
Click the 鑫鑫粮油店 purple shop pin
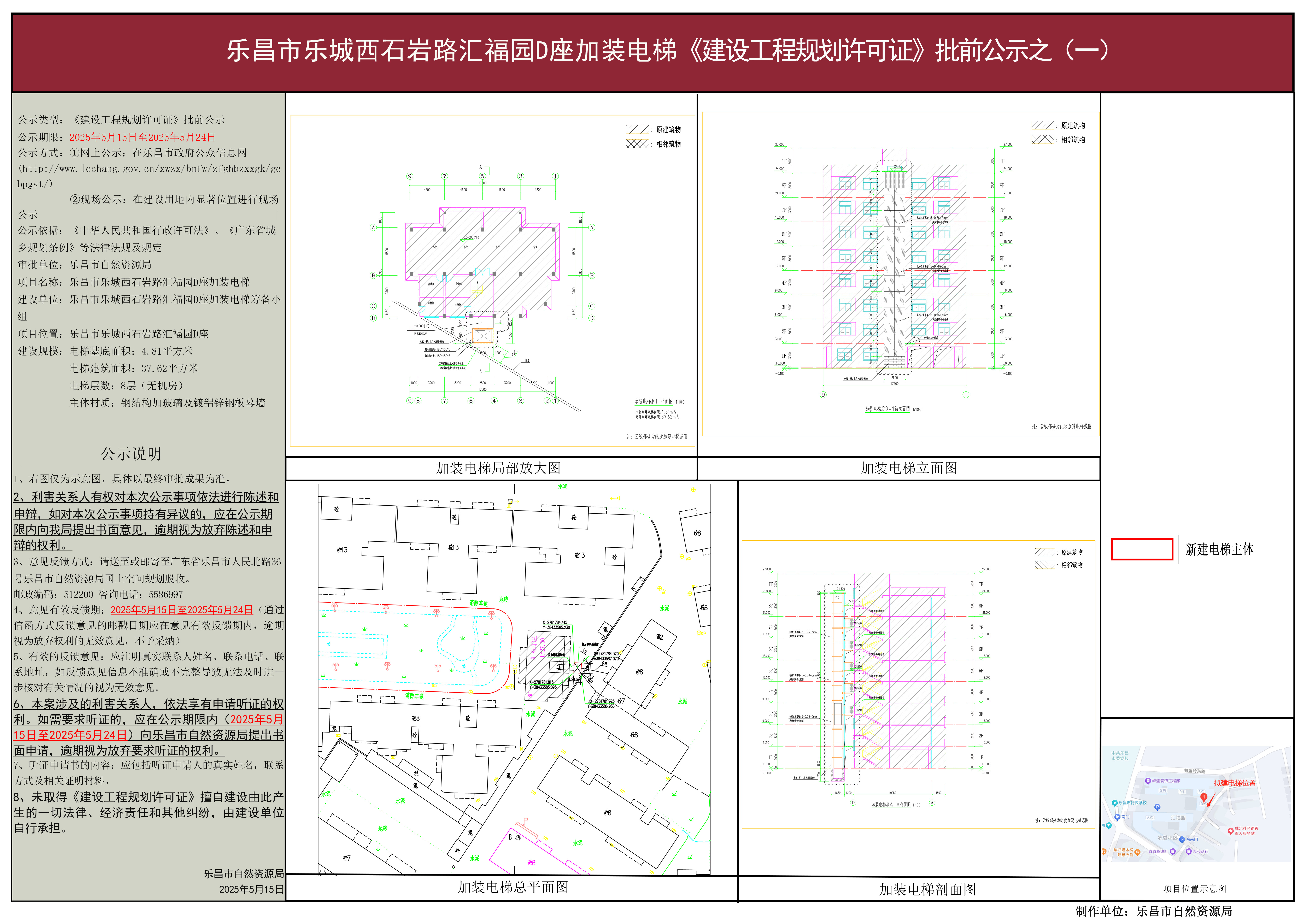coord(1173,852)
